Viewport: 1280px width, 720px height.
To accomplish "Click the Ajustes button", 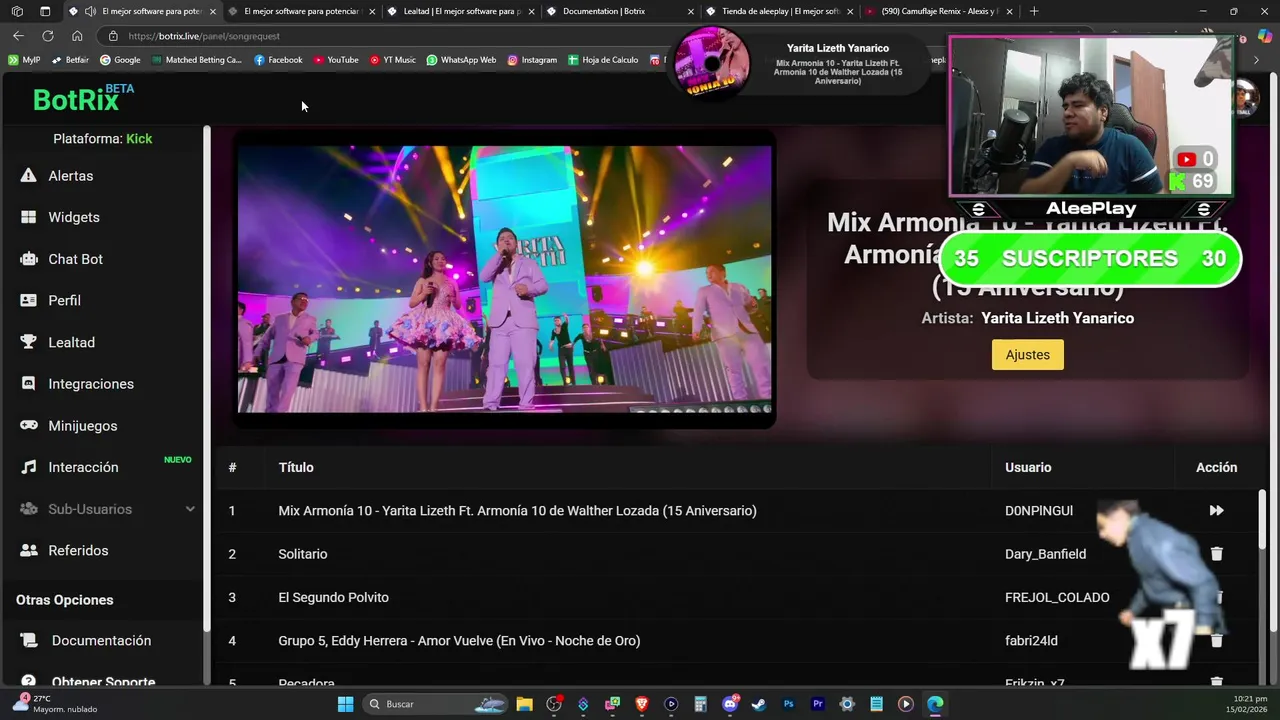I will pyautogui.click(x=1027, y=355).
